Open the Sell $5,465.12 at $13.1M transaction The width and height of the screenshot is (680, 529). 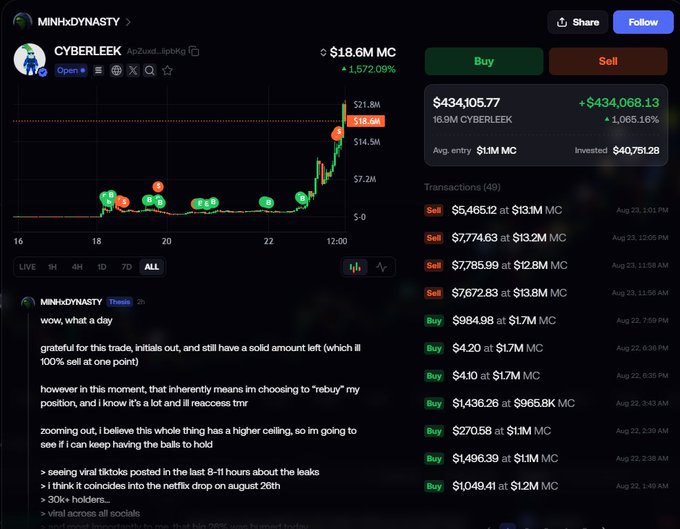point(546,210)
